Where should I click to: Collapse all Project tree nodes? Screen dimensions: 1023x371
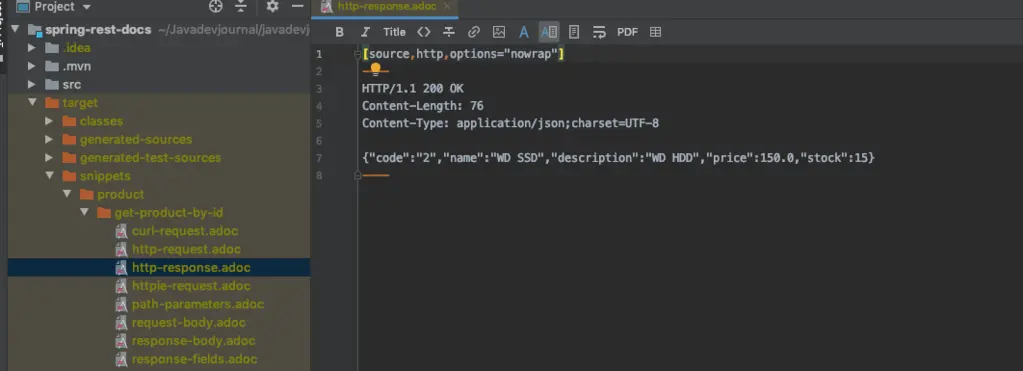click(x=241, y=7)
